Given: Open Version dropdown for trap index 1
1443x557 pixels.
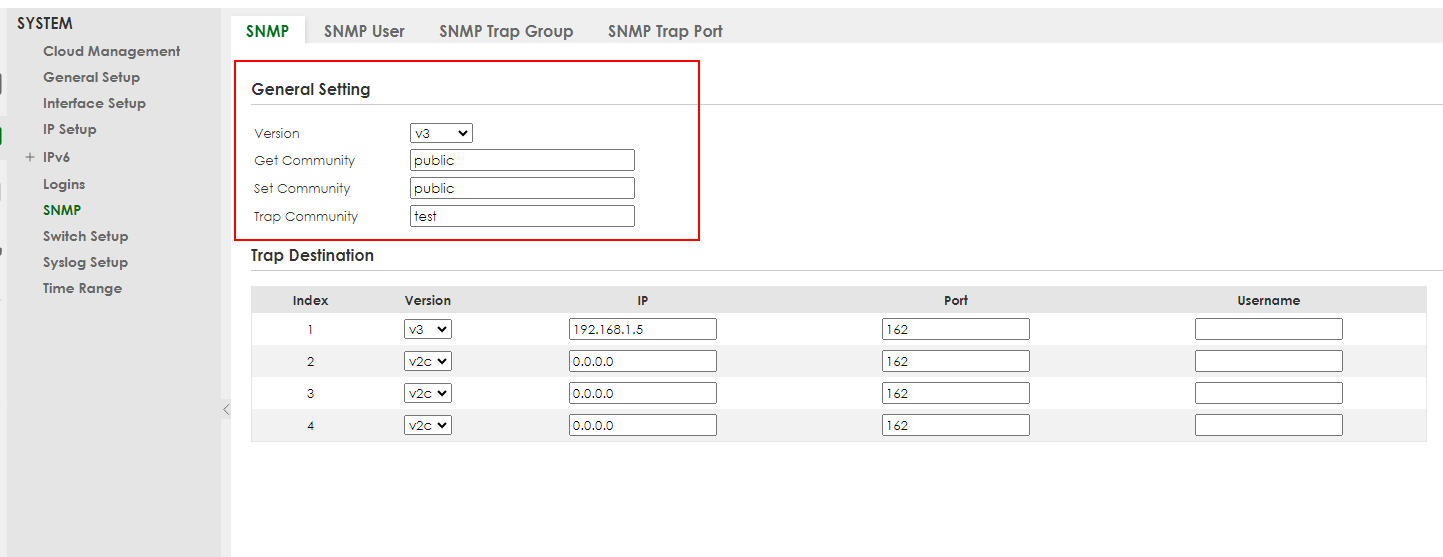Looking at the screenshot, I should point(428,329).
